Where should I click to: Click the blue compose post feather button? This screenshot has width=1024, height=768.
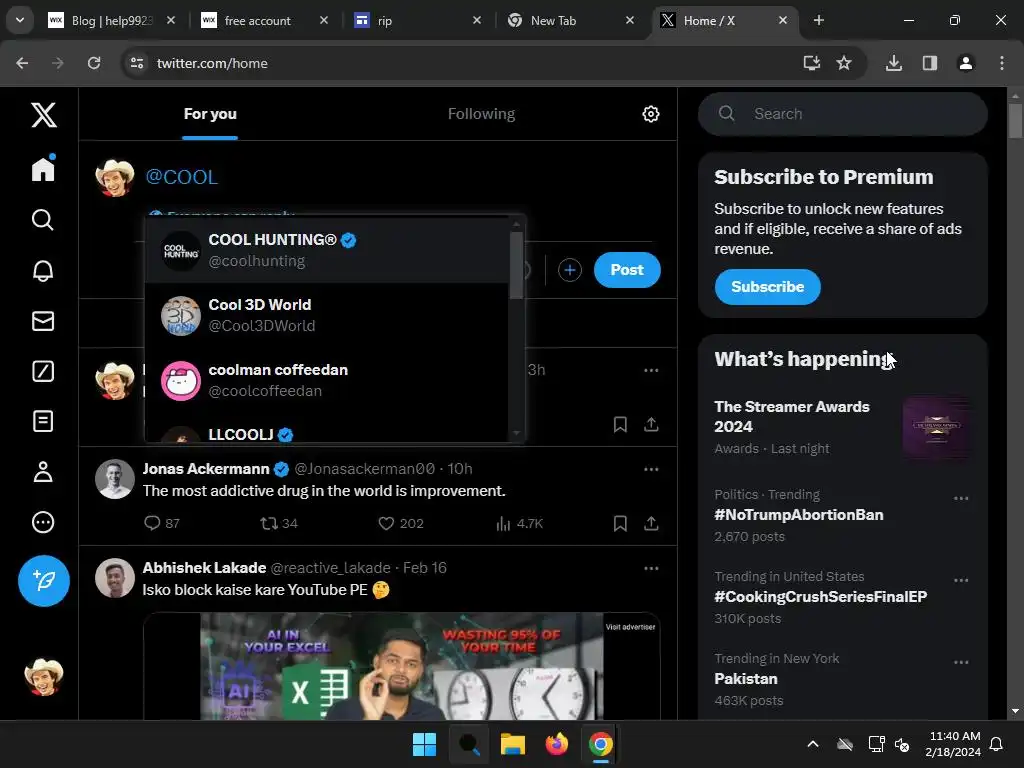pyautogui.click(x=44, y=581)
